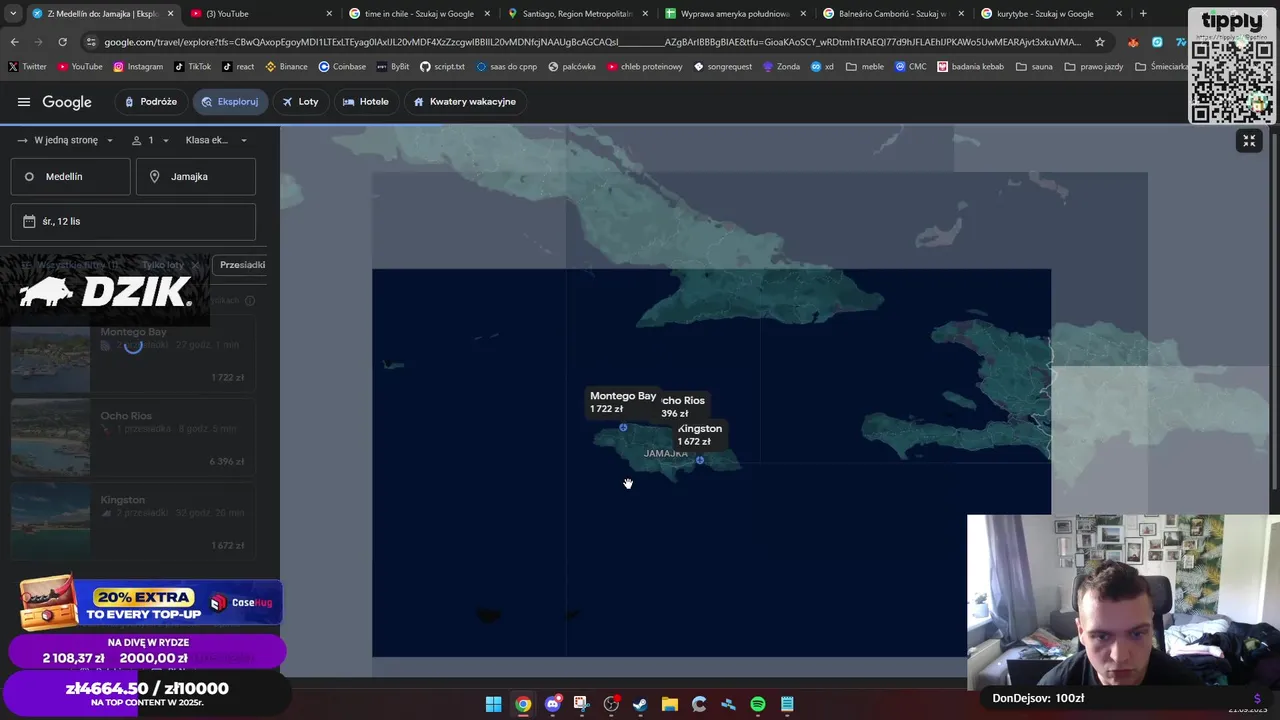This screenshot has width=1280, height=720.
Task: Go to the Hotele tab
Action: point(366,102)
